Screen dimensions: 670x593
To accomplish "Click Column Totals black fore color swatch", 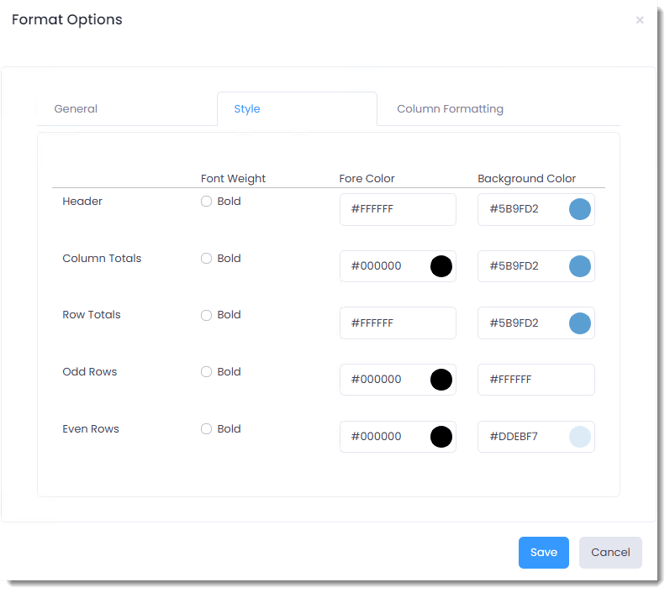I will pyautogui.click(x=441, y=266).
